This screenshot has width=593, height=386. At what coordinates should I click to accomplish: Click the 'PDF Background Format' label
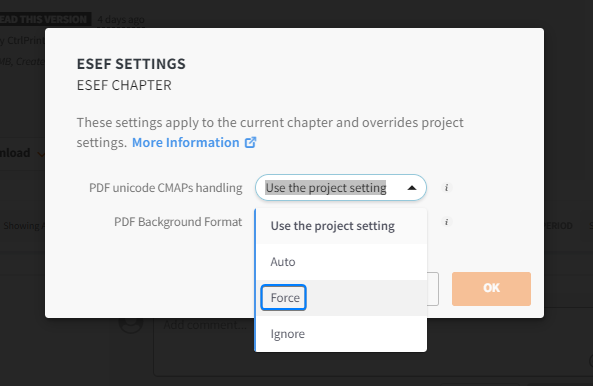178,222
